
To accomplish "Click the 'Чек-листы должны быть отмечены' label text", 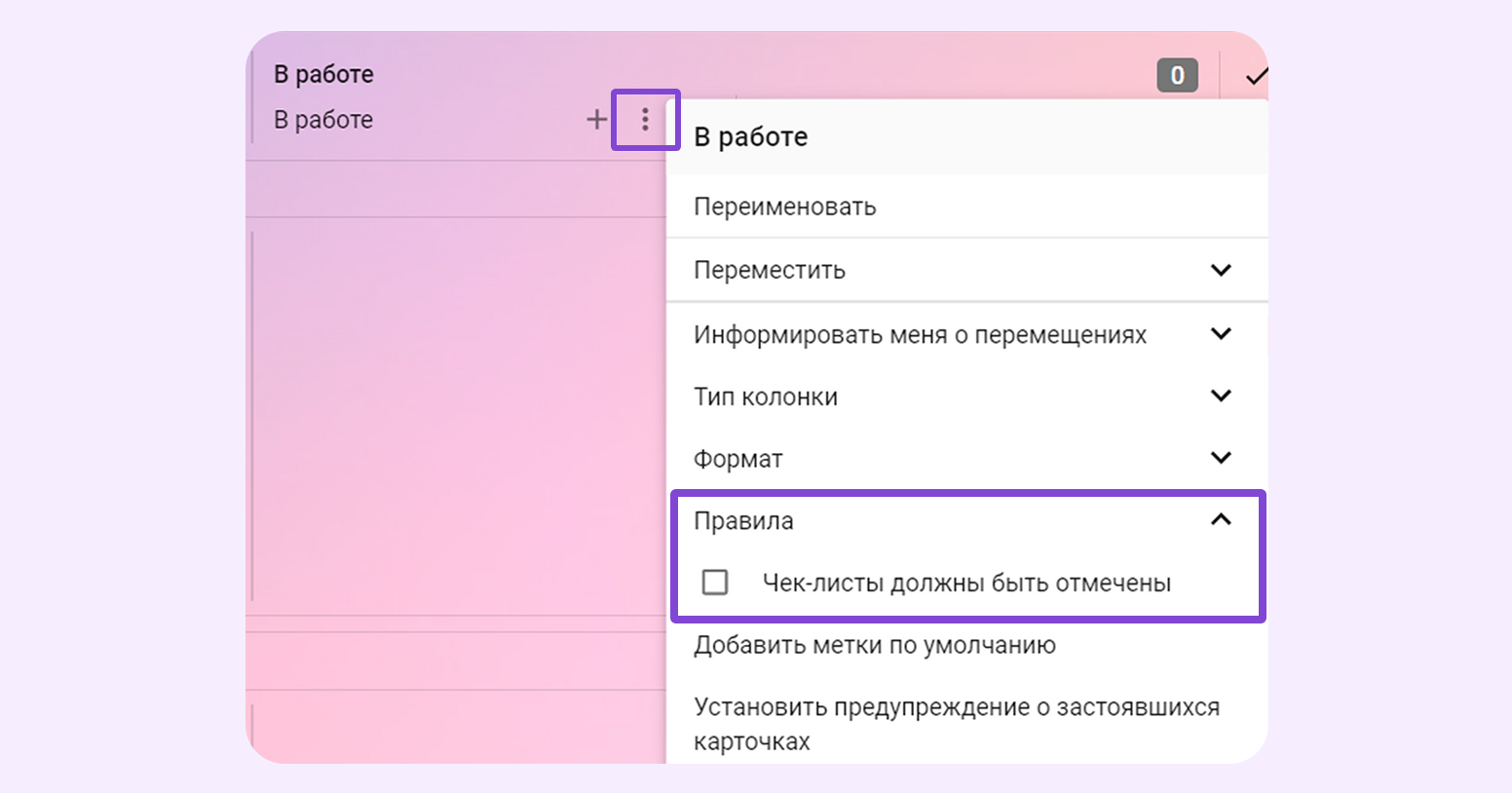I will click(x=965, y=583).
